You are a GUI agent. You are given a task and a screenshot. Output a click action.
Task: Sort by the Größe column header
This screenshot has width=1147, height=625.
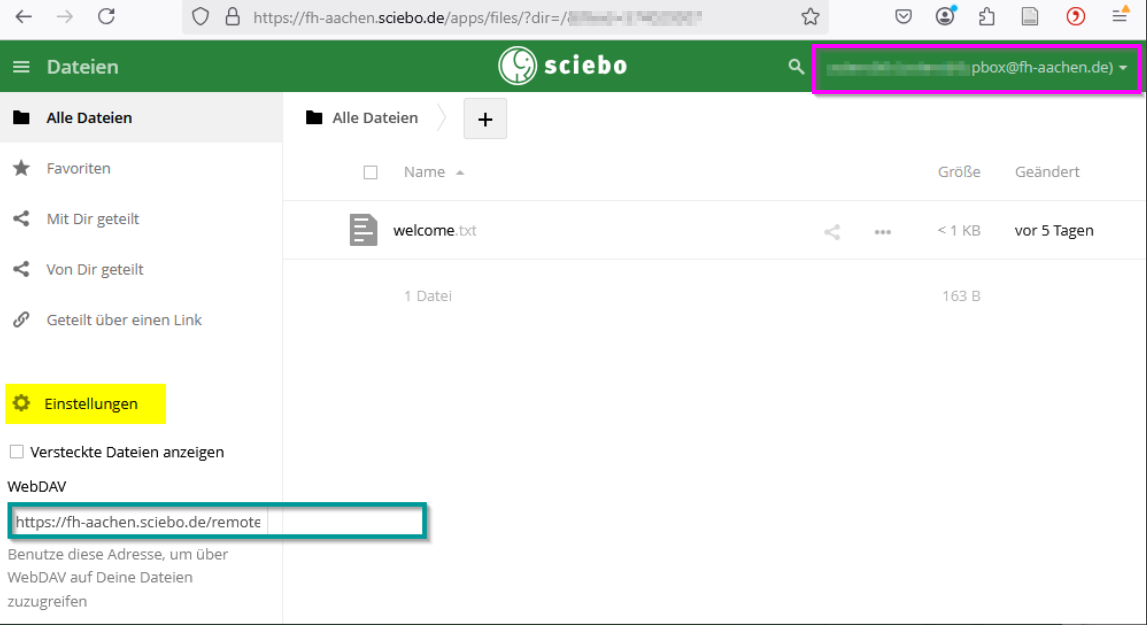click(959, 172)
